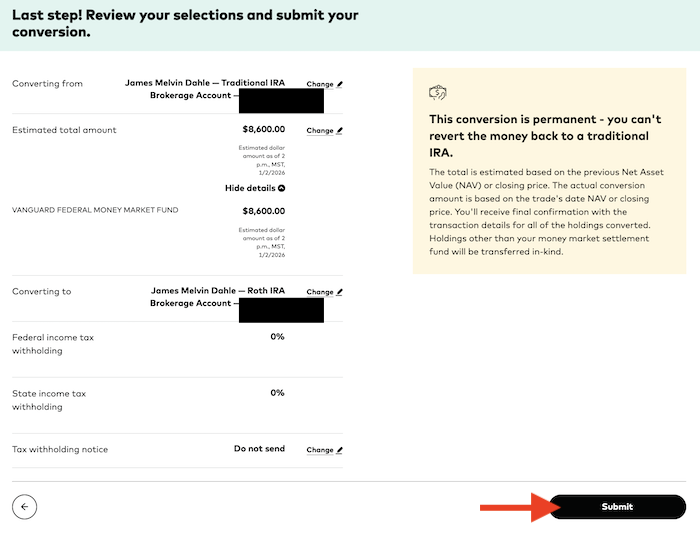Change the Converting from account
The image size is (700, 535).
click(320, 85)
